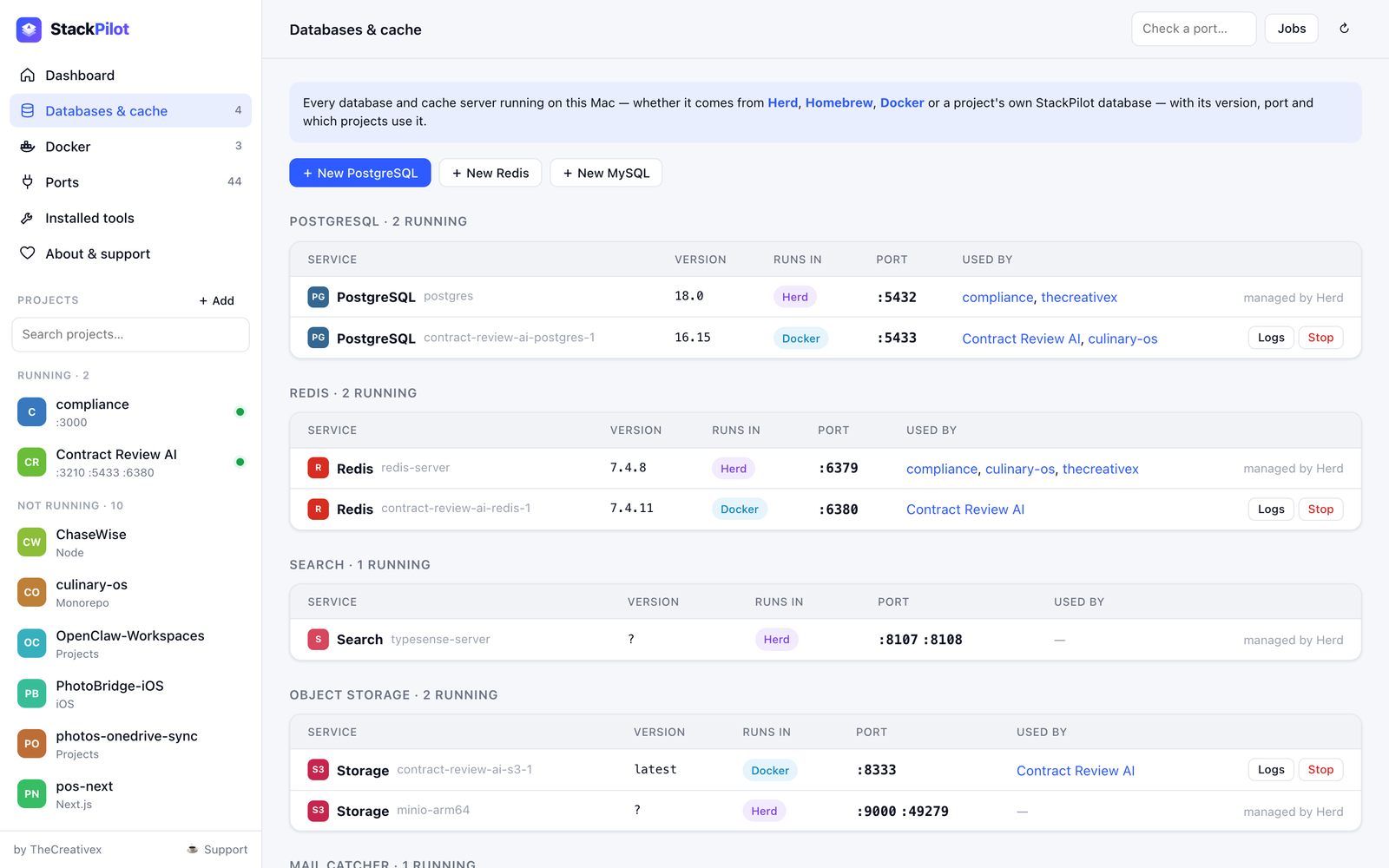Open thecreativex link in PostgreSQL 5432 row
The image size is (1389, 868).
point(1079,297)
